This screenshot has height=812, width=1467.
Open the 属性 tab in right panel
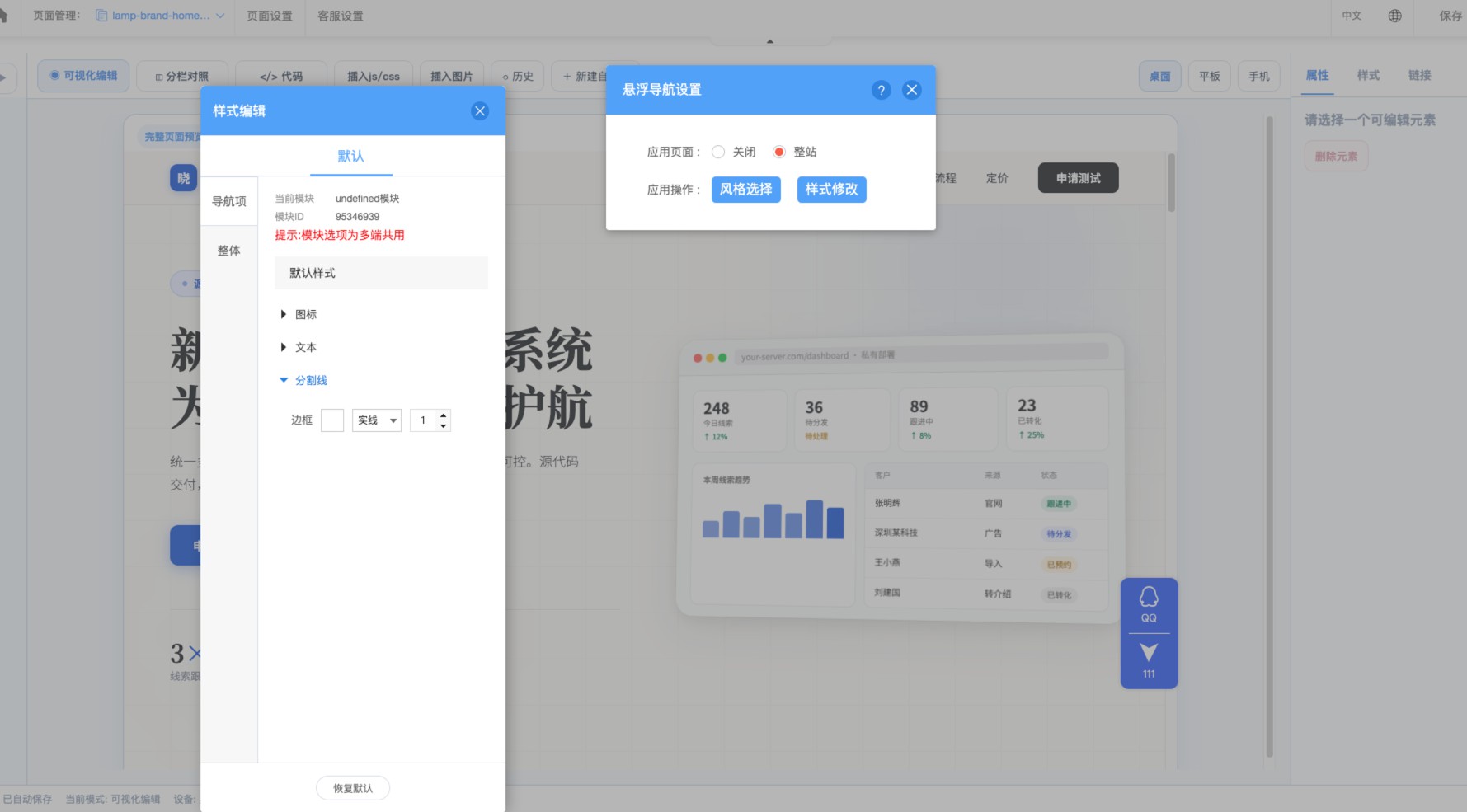pyautogui.click(x=1318, y=75)
